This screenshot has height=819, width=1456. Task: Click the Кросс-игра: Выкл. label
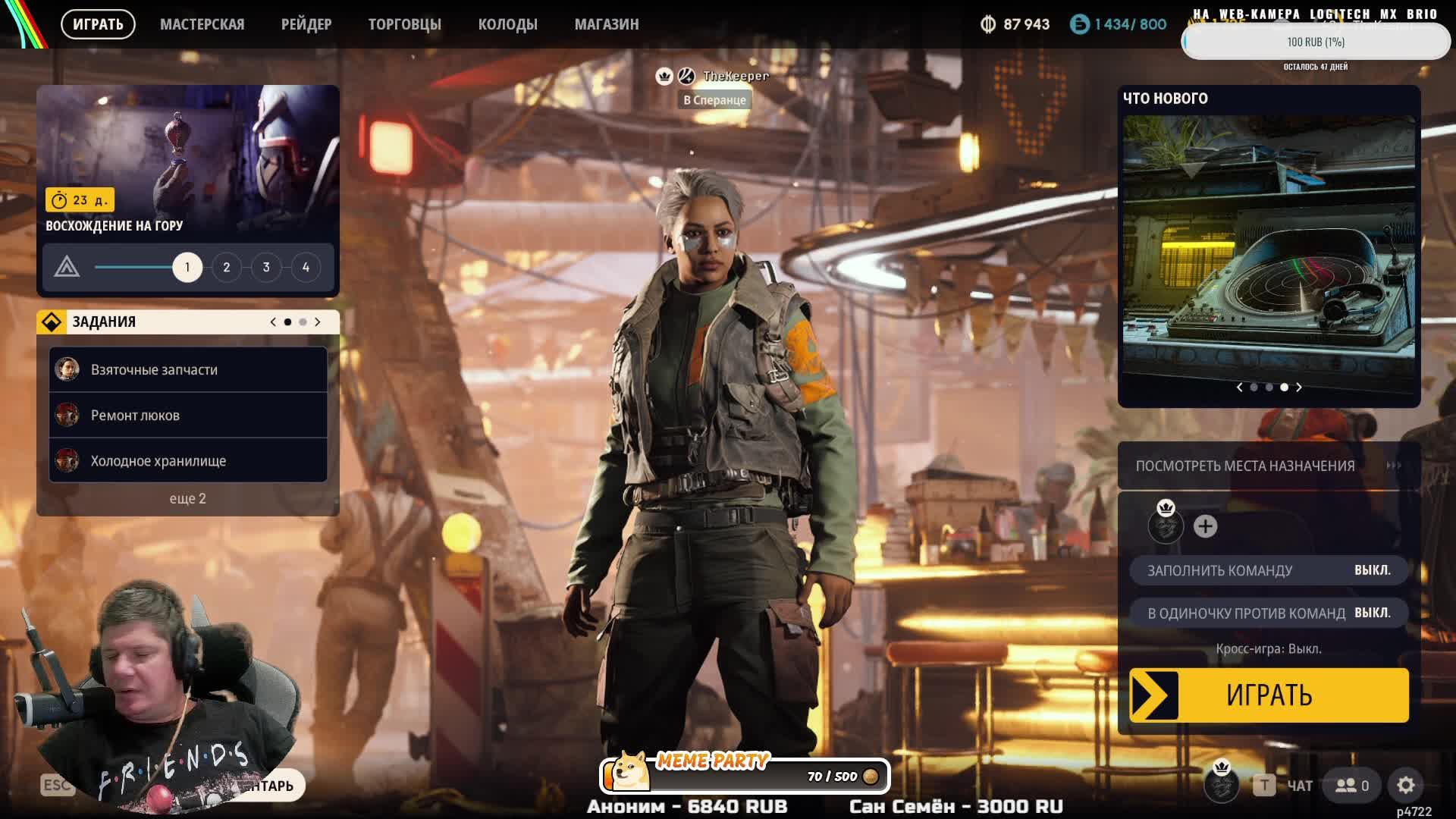(1269, 649)
